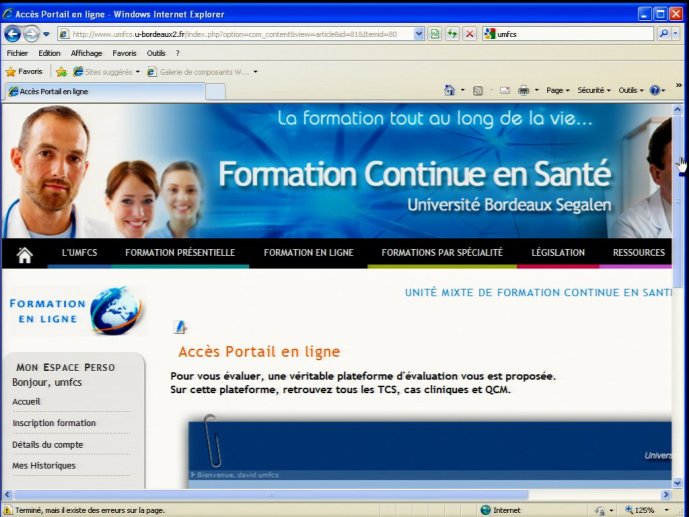This screenshot has height=517, width=689.
Task: Click the Formation Continue en Santé banner
Action: 337,172
